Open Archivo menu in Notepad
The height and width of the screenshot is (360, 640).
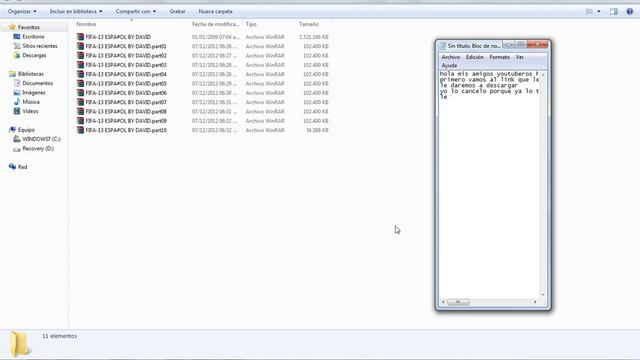tap(451, 57)
